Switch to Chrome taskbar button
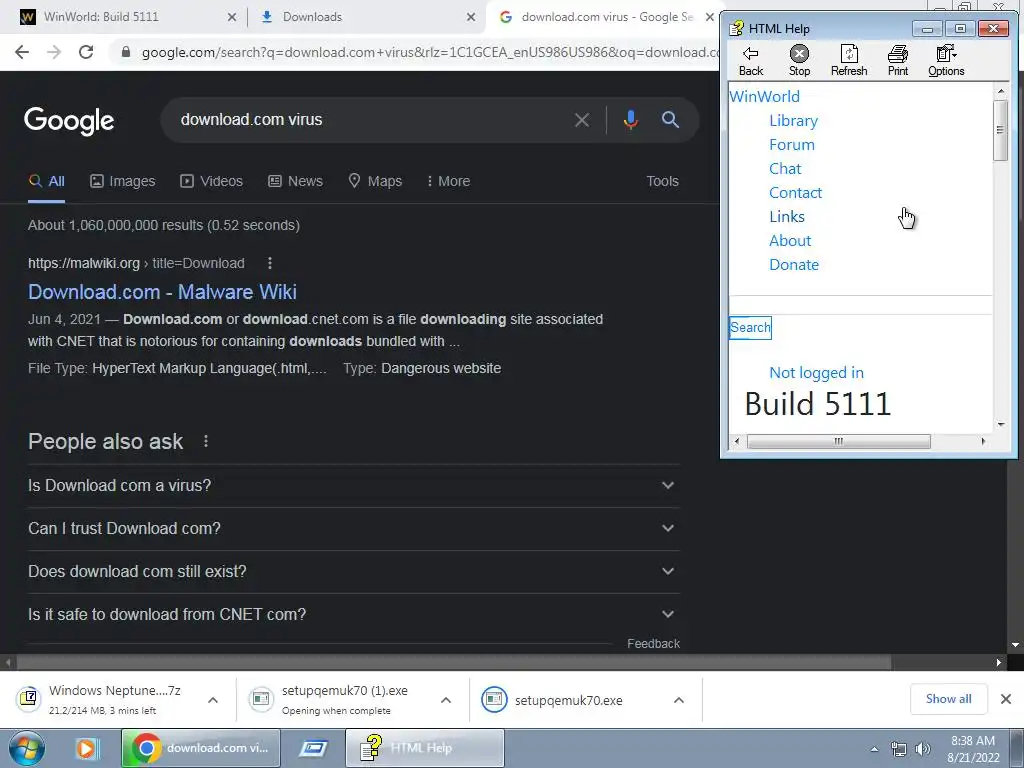This screenshot has height=768, width=1024. (200, 748)
